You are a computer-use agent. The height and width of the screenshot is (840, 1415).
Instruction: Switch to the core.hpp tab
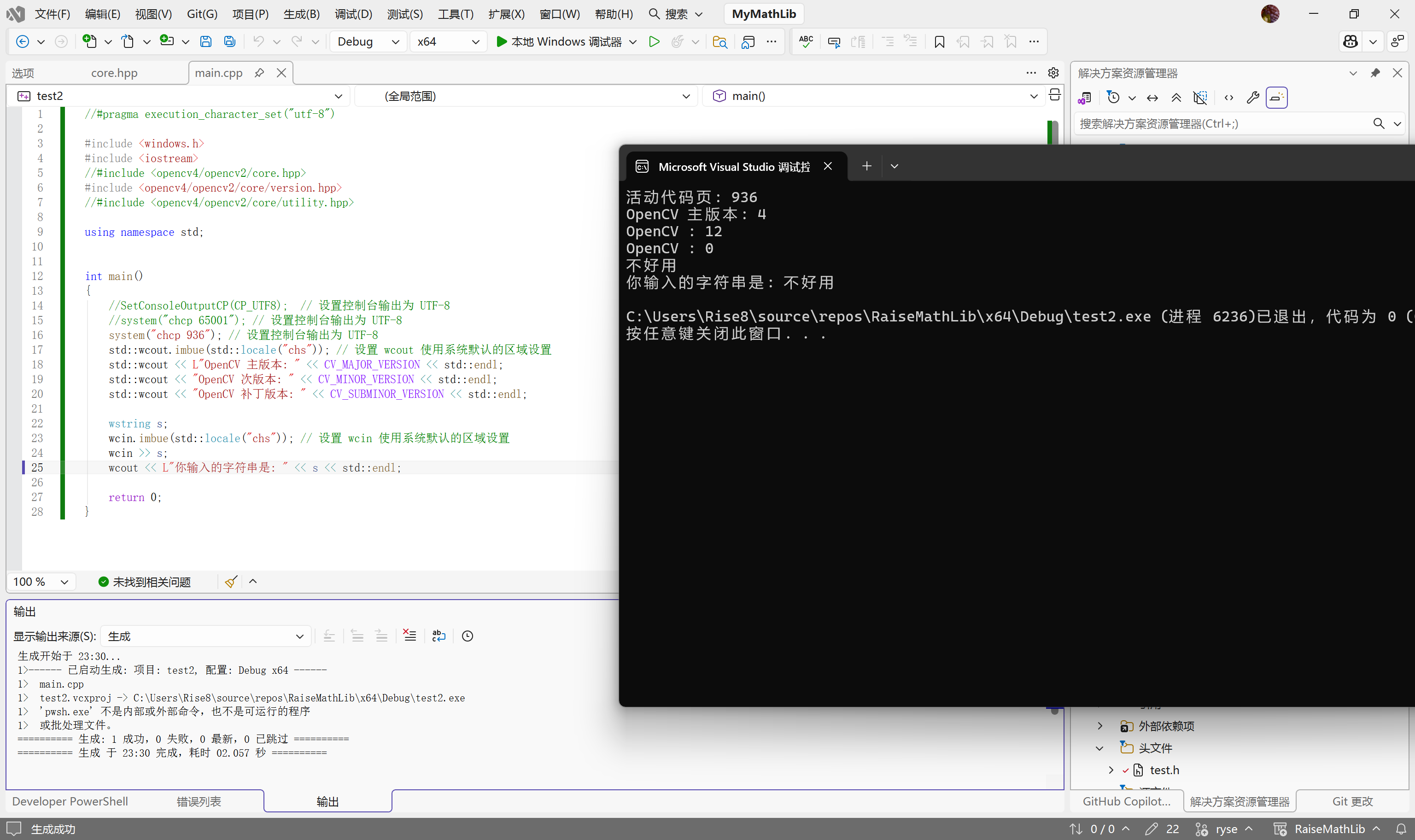point(114,72)
